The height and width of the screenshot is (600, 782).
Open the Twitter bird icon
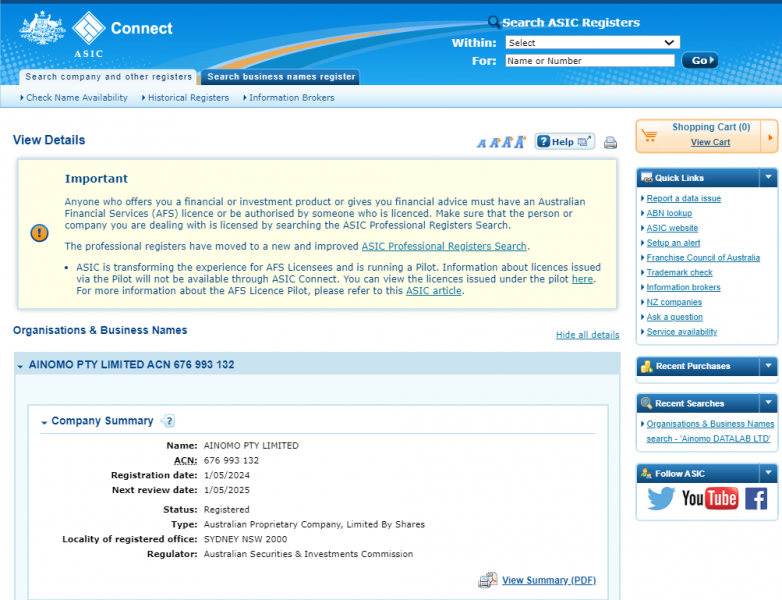(x=661, y=498)
